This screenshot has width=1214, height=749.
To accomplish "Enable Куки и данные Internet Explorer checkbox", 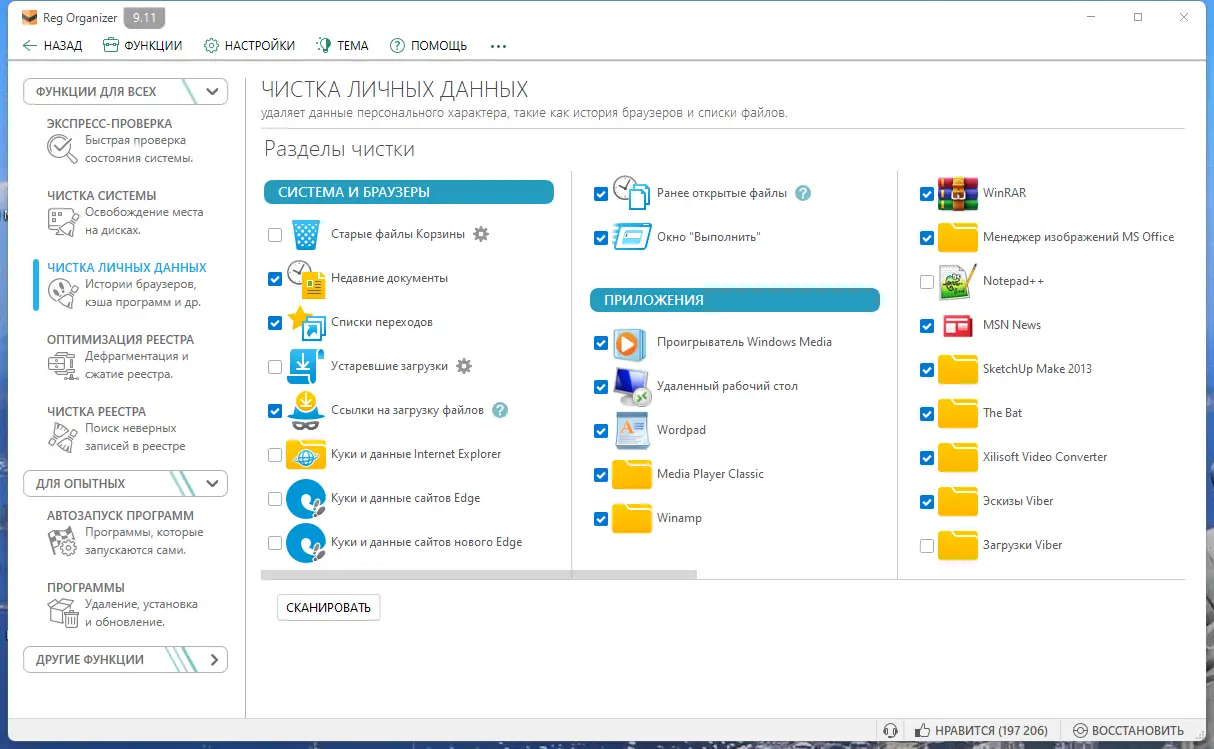I will (x=275, y=455).
